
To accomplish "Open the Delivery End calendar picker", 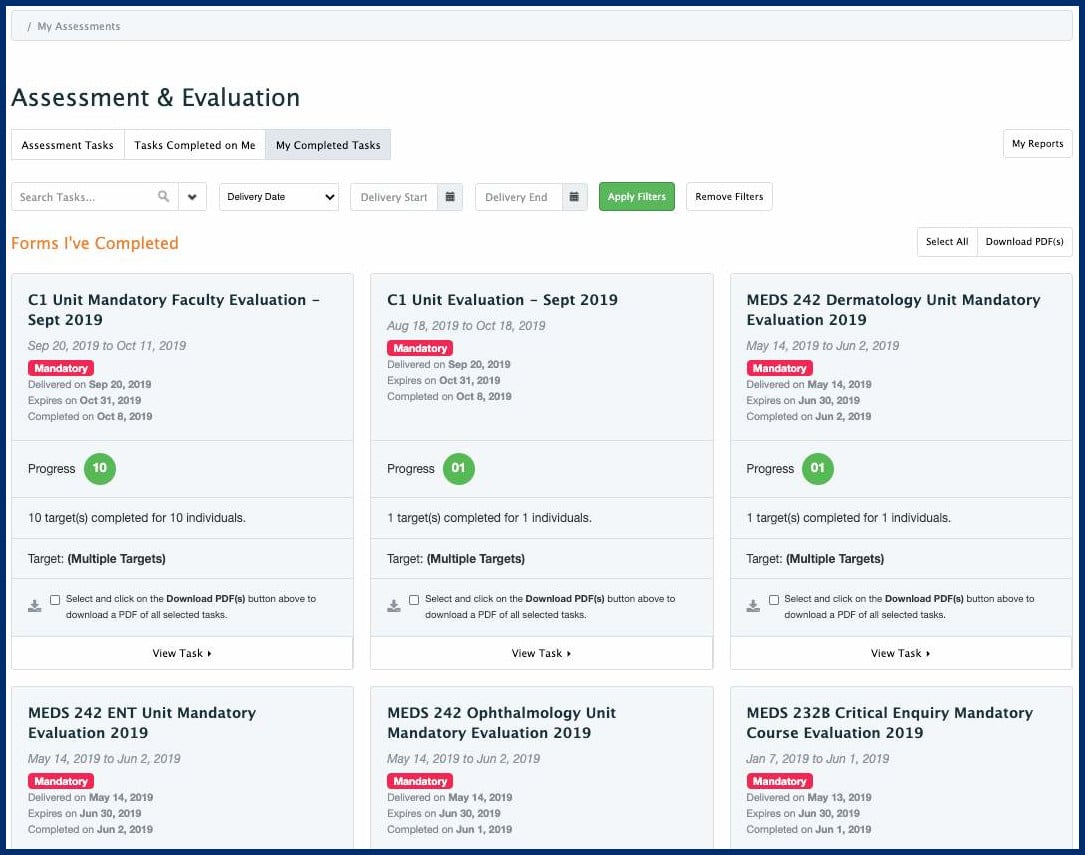I will pos(574,196).
